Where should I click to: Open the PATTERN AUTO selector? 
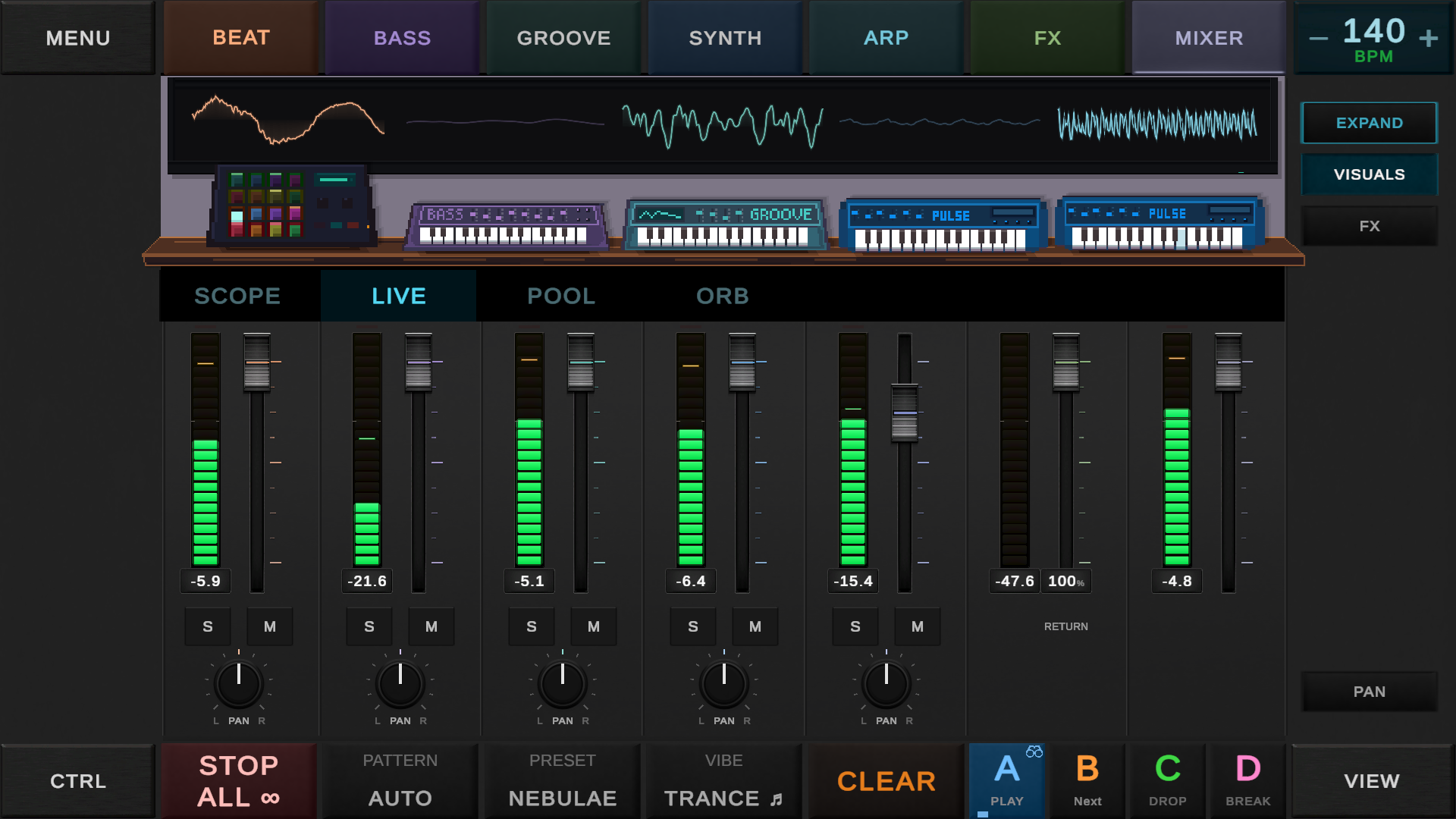[x=400, y=781]
